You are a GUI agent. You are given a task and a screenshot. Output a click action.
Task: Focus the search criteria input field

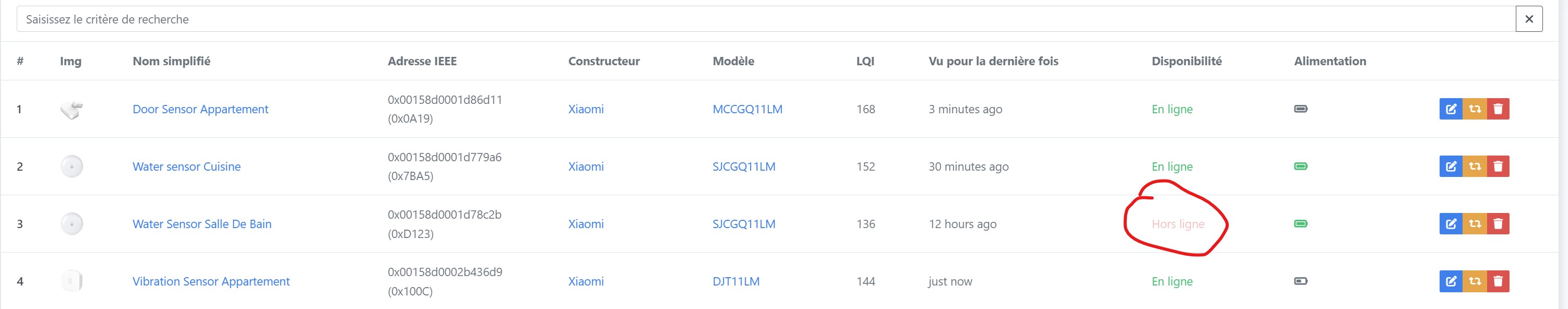tap(765, 19)
